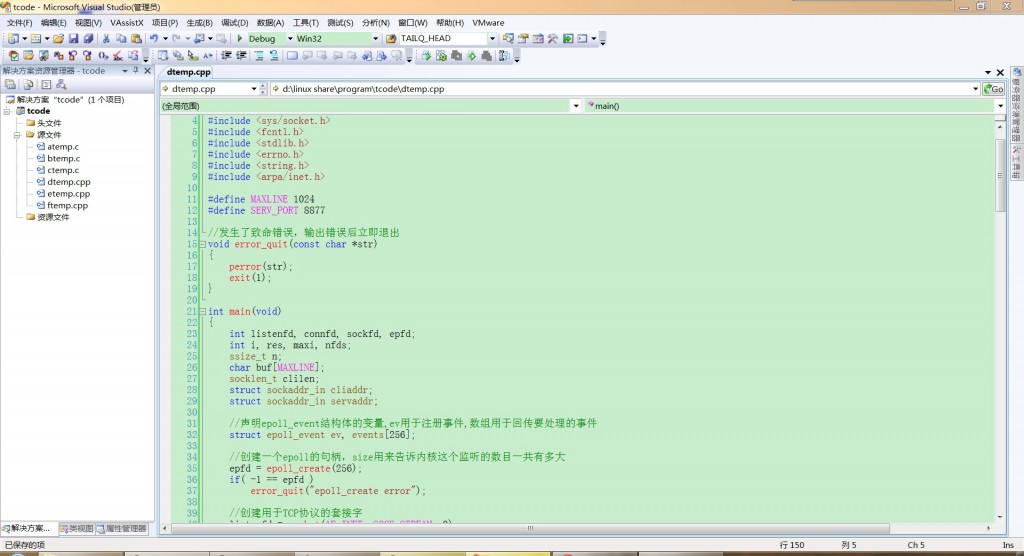Select the 资源文件 folder in the tree
Screen dimensions: 1024x556
coord(53,218)
